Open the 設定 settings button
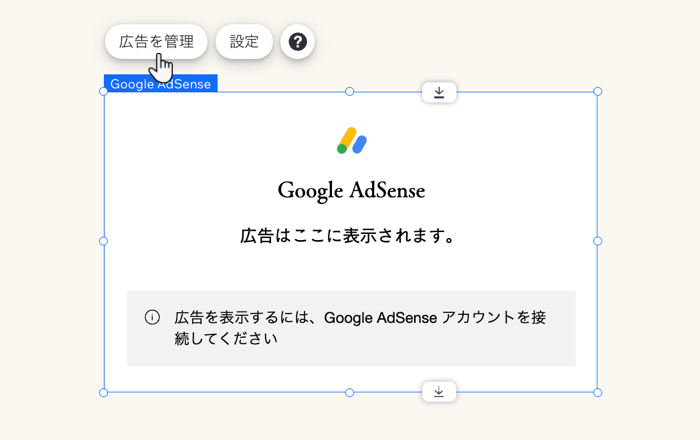700x440 pixels. [x=244, y=42]
